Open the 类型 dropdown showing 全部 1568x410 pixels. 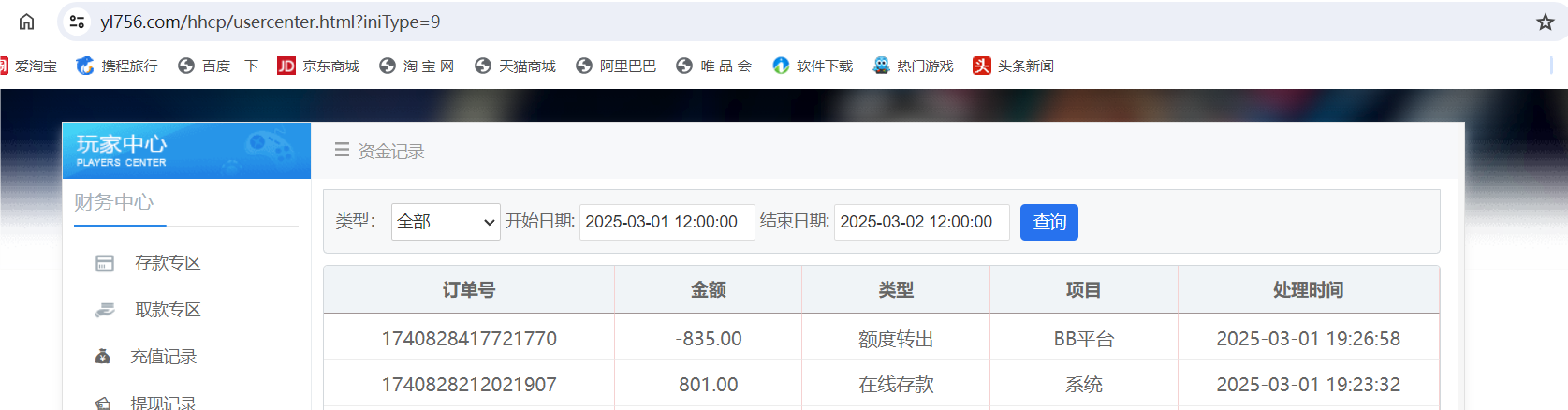click(446, 222)
